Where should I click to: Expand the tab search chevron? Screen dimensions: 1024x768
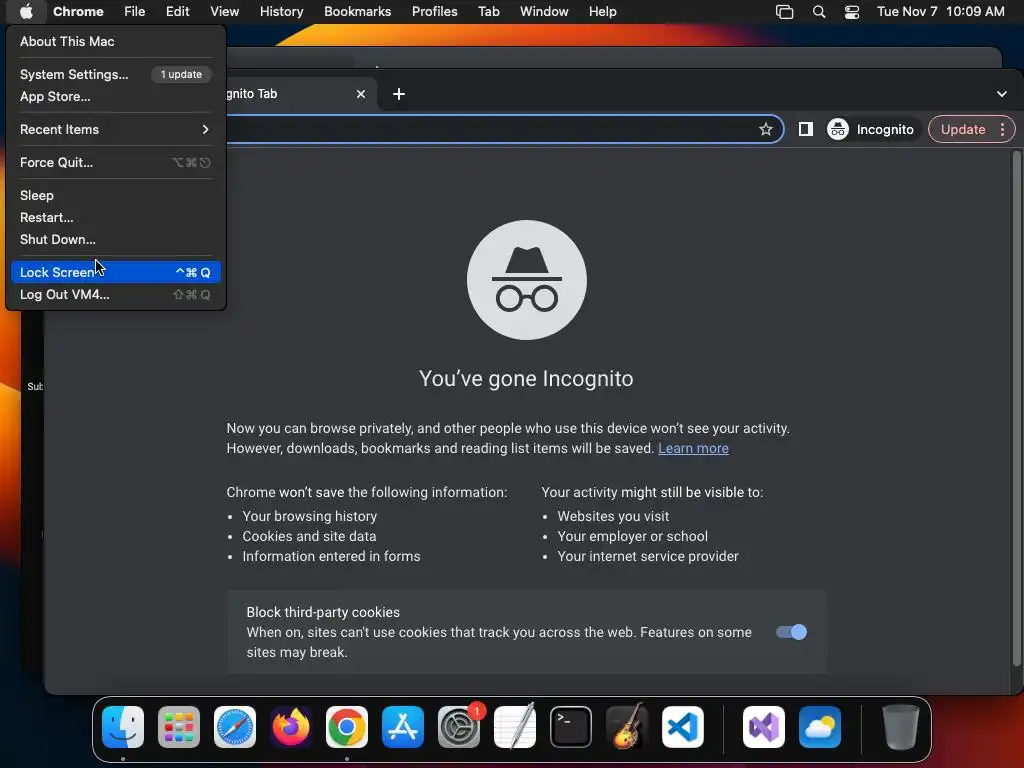(x=1002, y=94)
